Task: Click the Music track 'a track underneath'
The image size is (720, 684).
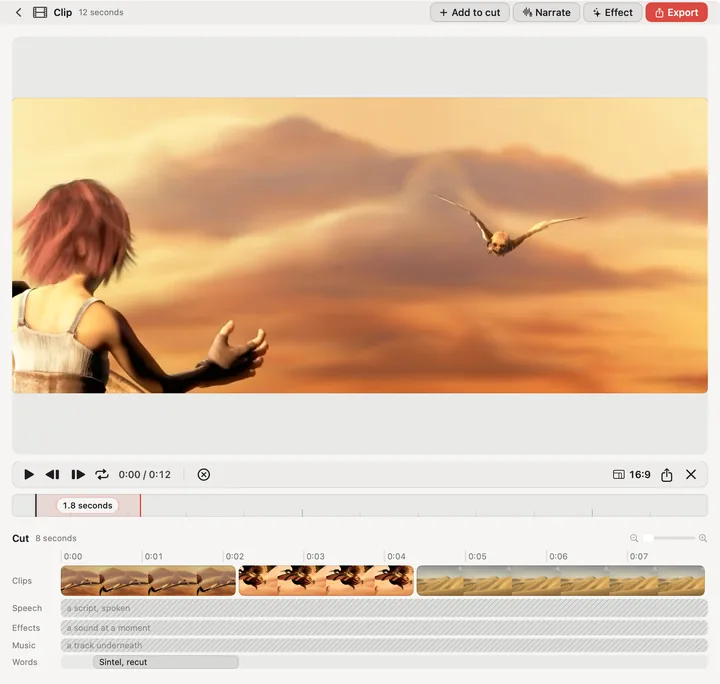Action: point(384,645)
